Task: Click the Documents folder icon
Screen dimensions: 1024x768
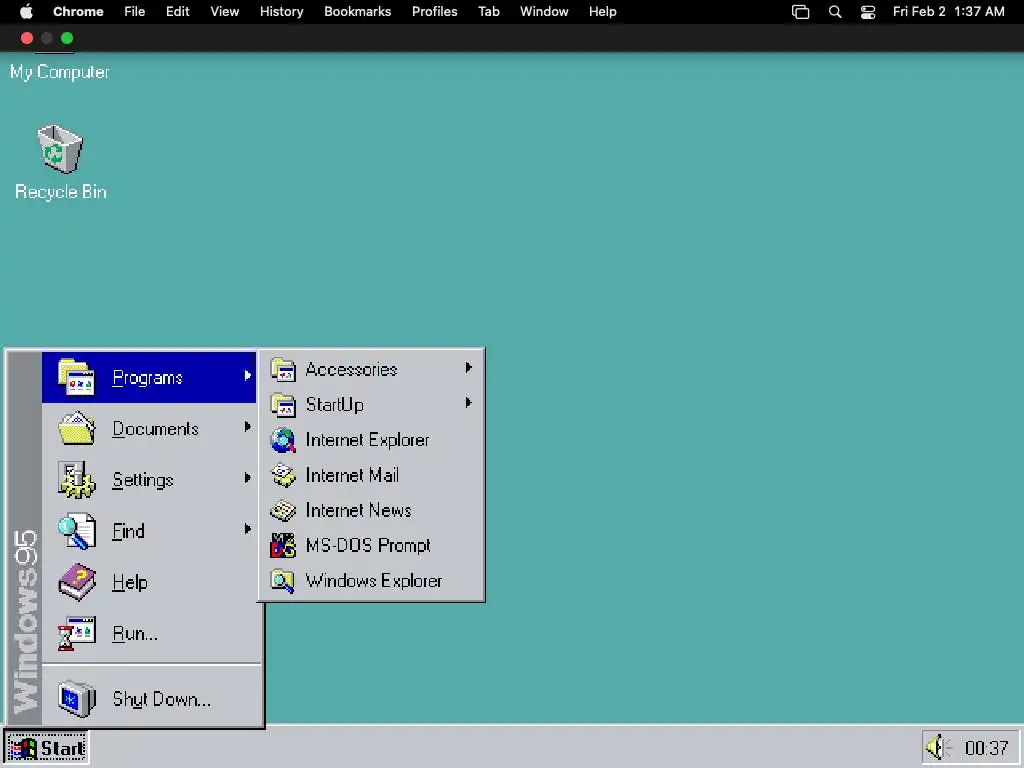Action: pos(76,428)
